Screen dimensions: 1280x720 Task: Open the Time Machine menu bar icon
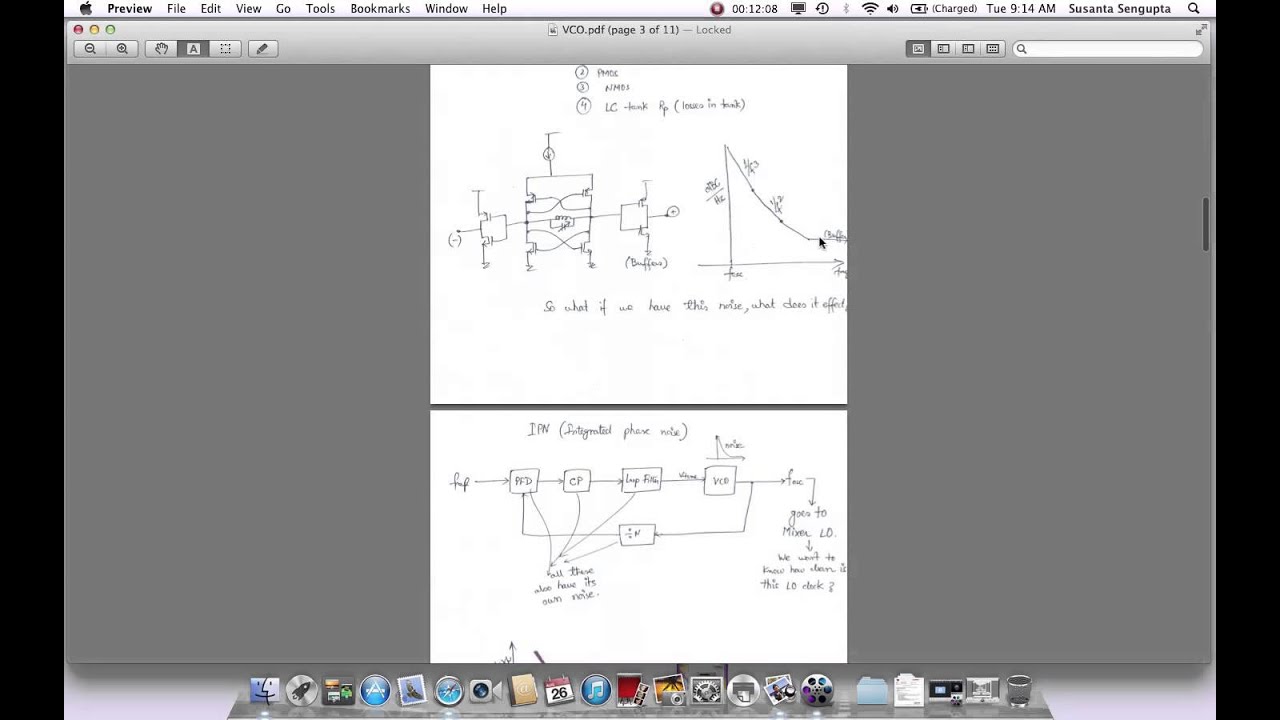(x=822, y=9)
